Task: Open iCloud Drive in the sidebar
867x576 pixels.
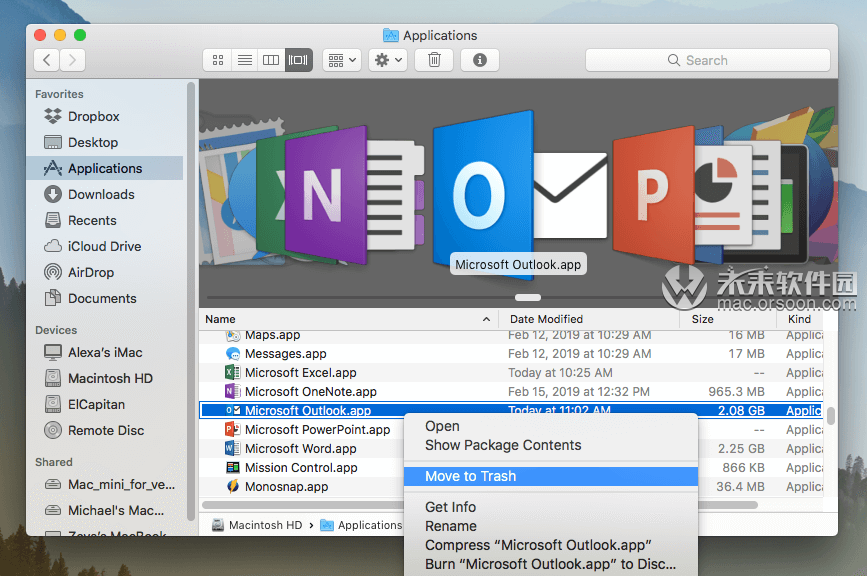Action: point(105,246)
